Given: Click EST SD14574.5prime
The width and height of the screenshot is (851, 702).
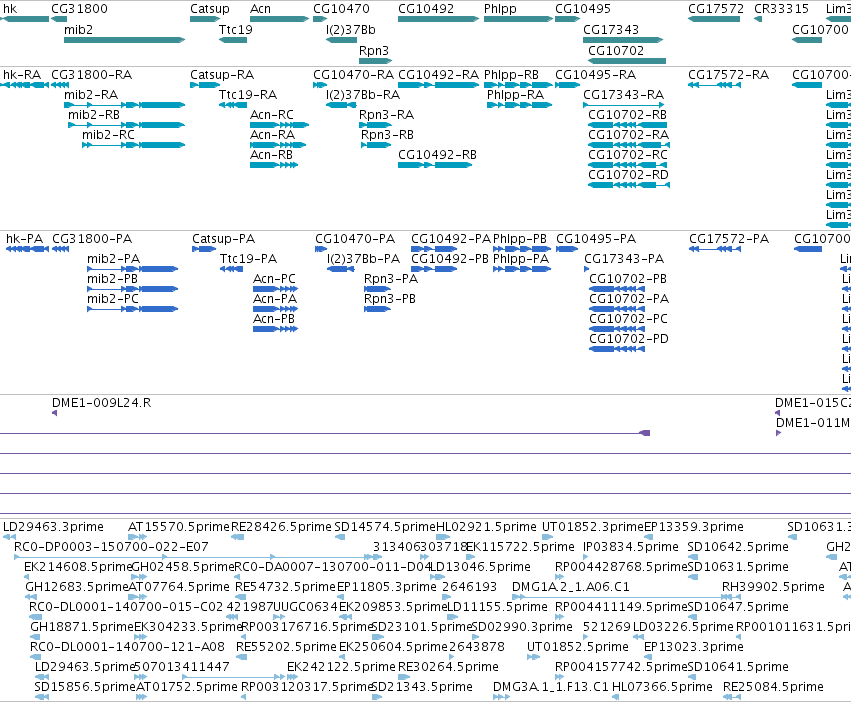Looking at the screenshot, I should 340,537.
